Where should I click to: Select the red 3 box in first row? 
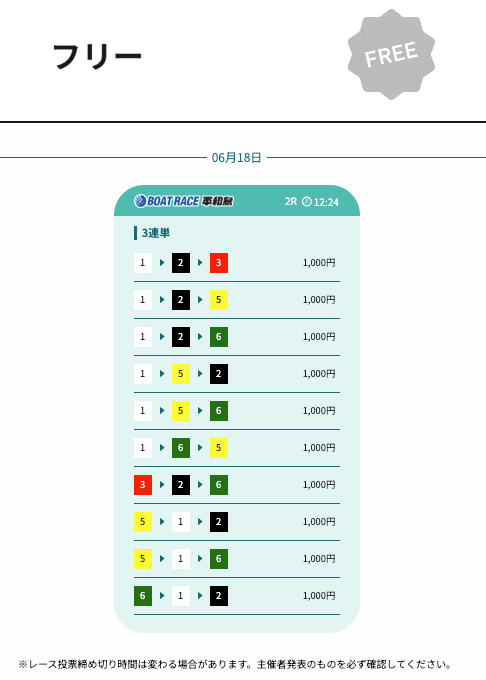(x=219, y=263)
